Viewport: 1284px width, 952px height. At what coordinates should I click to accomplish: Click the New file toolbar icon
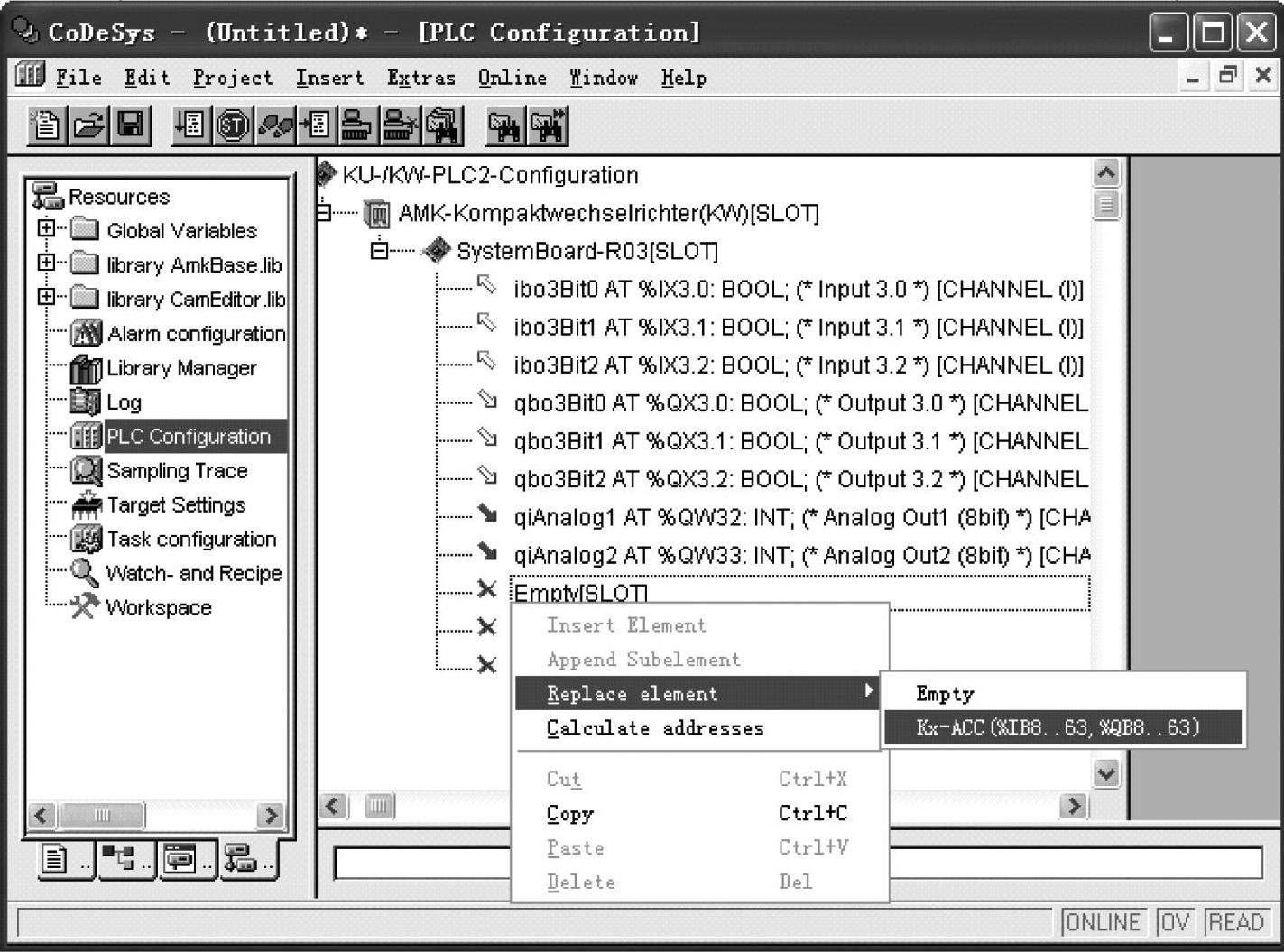pyautogui.click(x=46, y=125)
